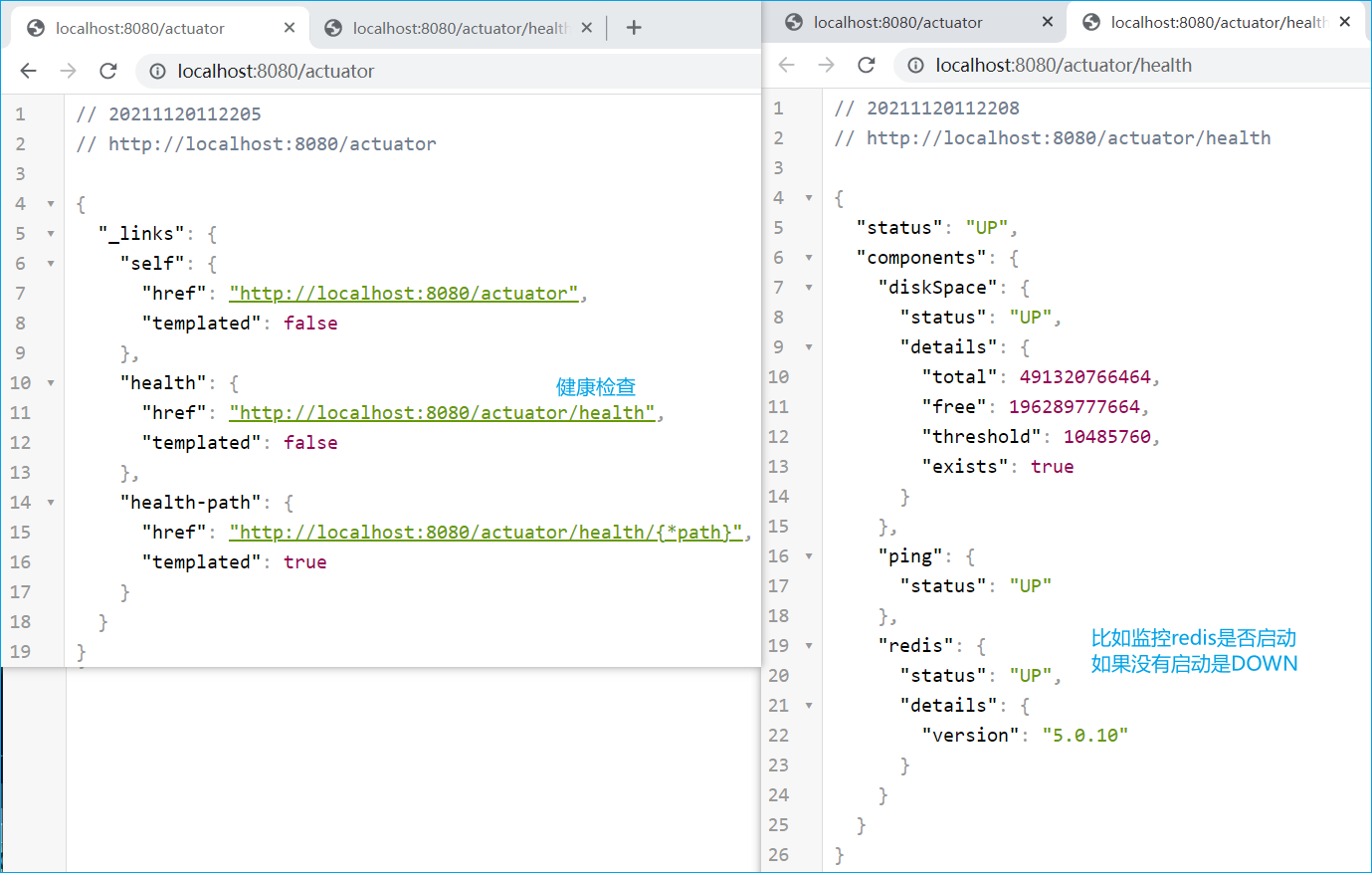Close the actuator/health tab in left window

[587, 28]
